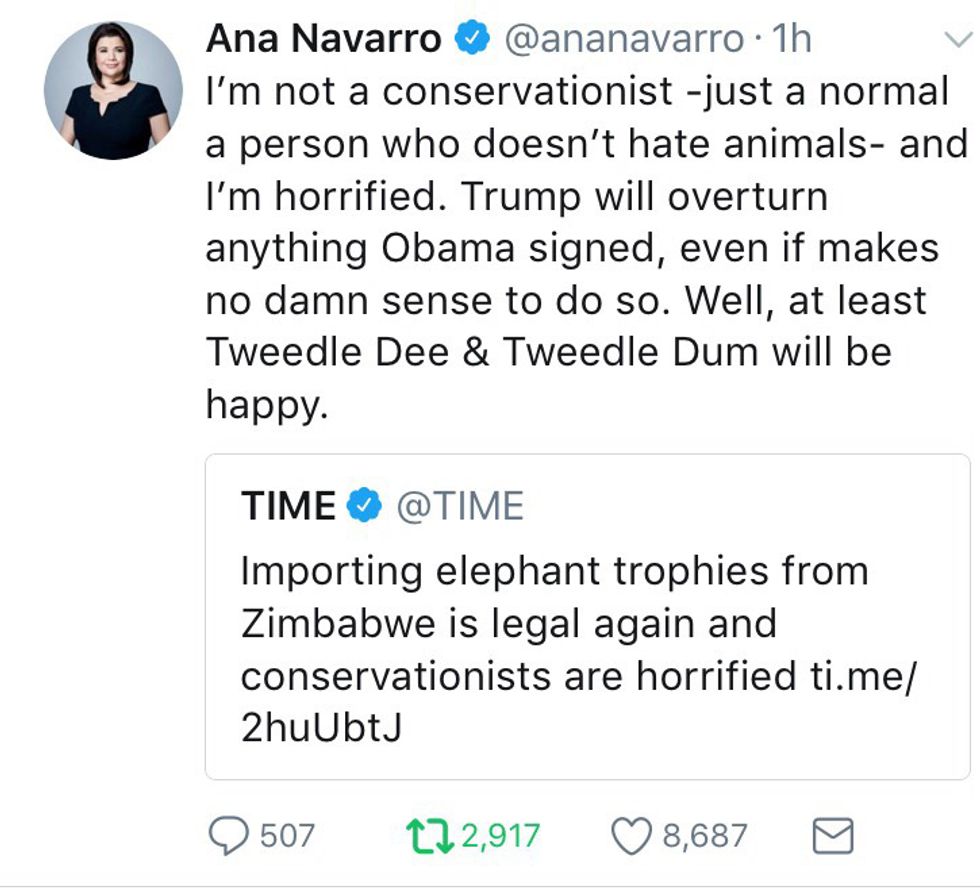Share tweet via the envelope message icon

[832, 836]
